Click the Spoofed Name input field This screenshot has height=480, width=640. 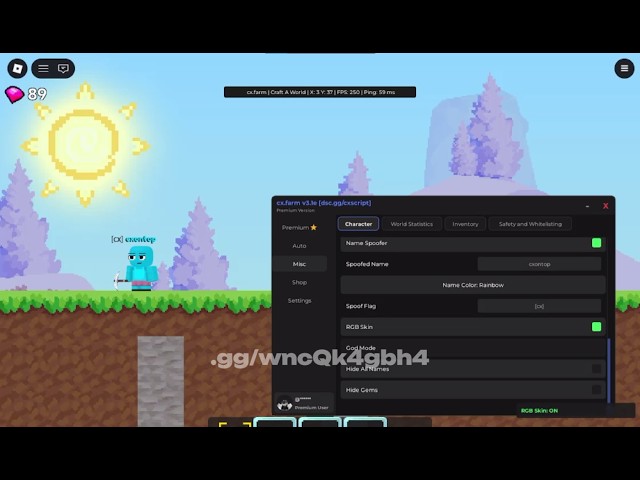539,264
